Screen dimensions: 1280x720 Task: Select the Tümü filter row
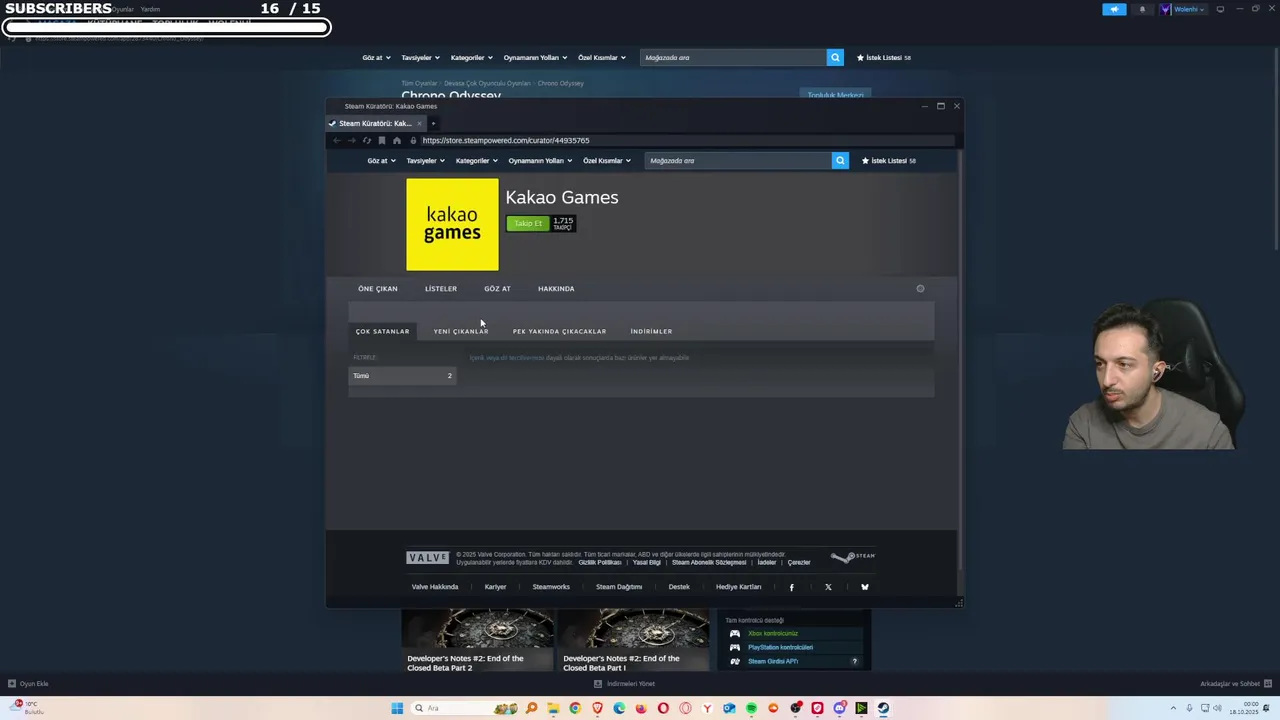402,375
